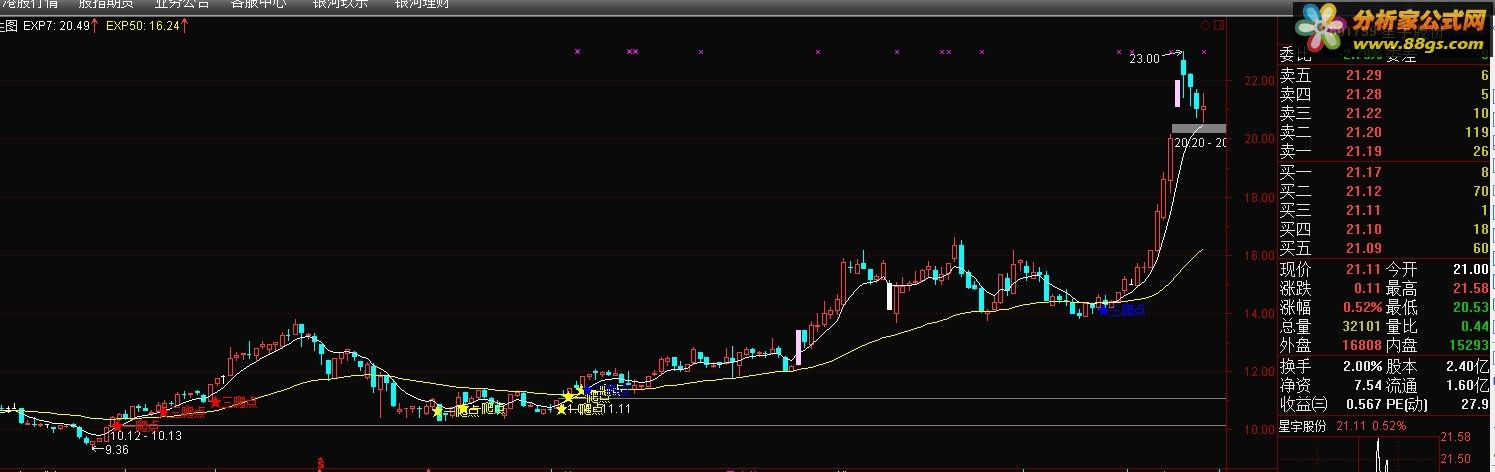Image resolution: width=1495 pixels, height=472 pixels.
Task: Select the buy-four price 21.10
Action: click(1364, 229)
